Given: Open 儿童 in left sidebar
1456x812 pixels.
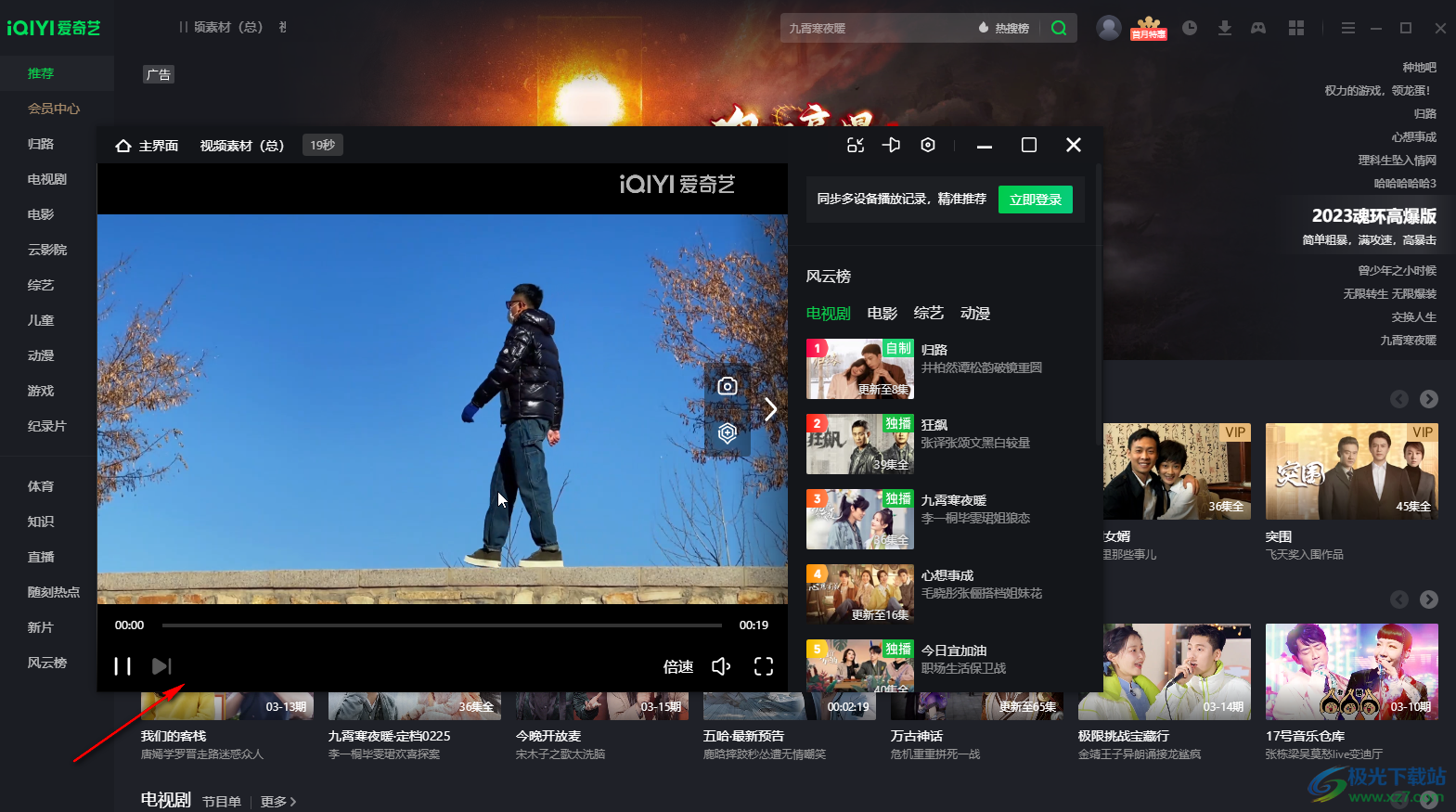Looking at the screenshot, I should click(41, 320).
